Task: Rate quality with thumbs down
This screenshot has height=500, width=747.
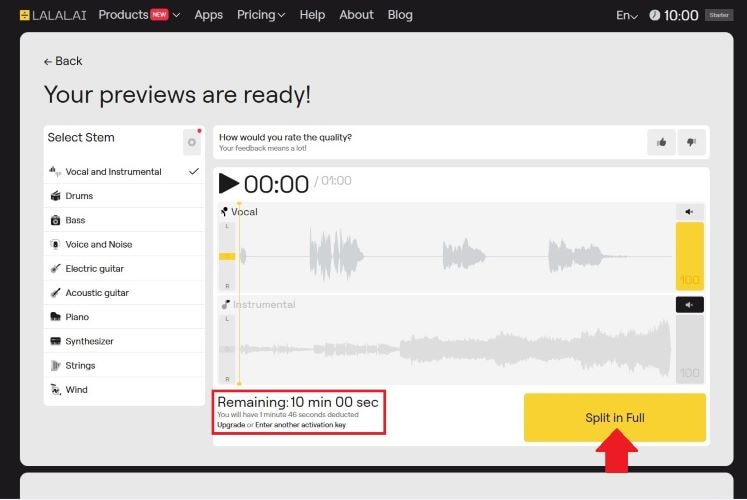Action: 691,142
